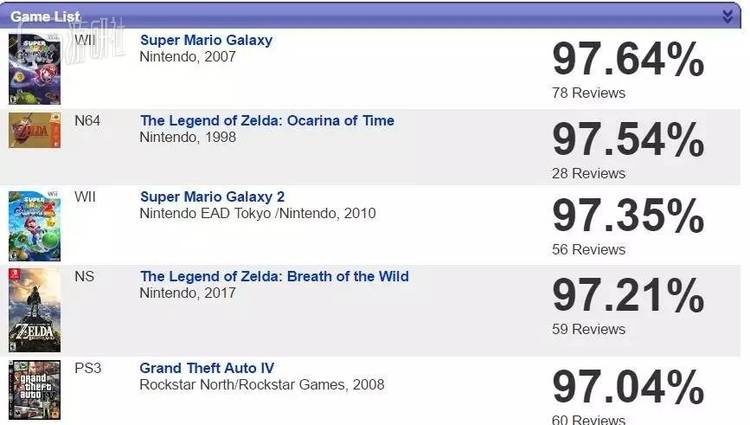The image size is (750, 425).
Task: Open The Legend of Zelda: Breath of the Wild
Action: pos(274,276)
